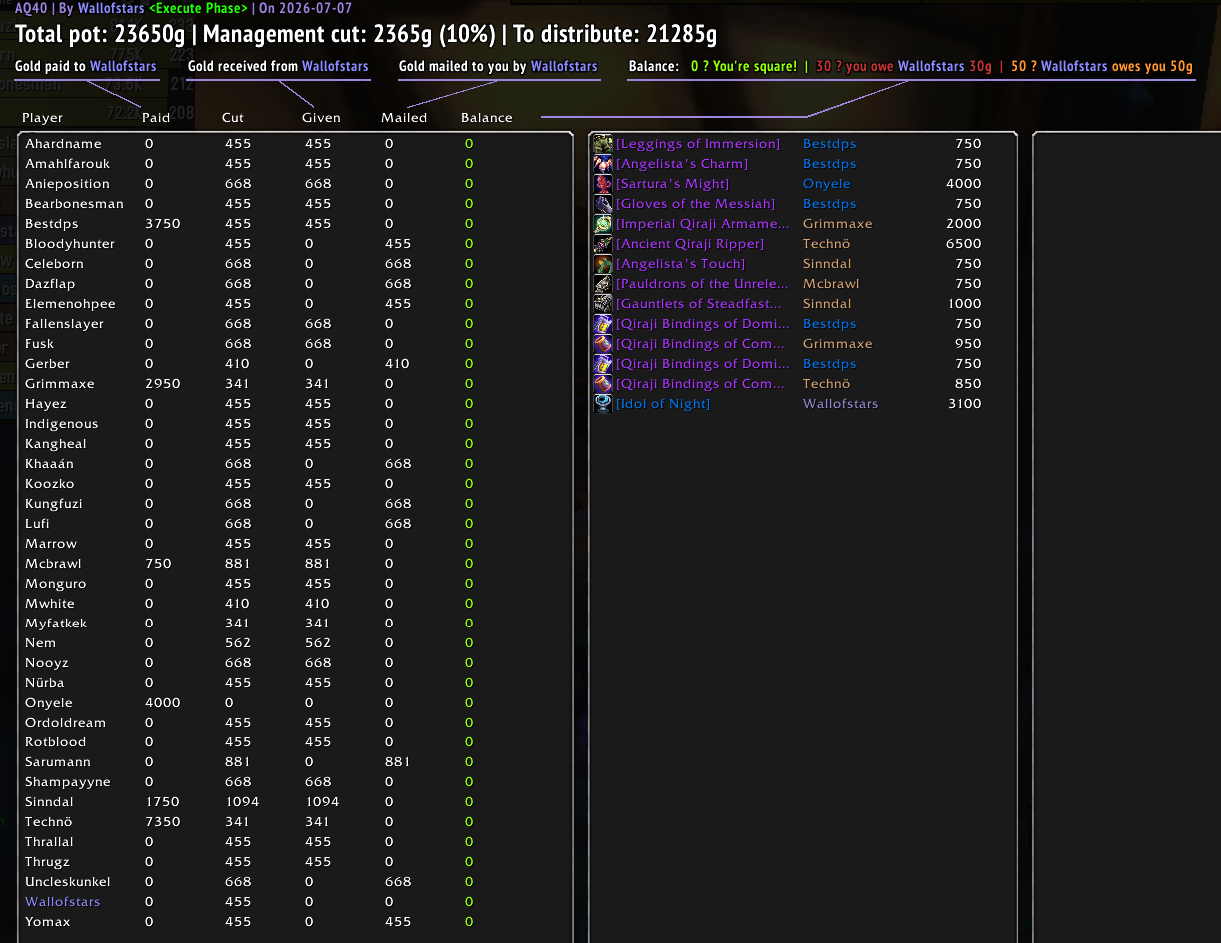Open the Gloves of the Messiah link
Screen dimensions: 1221x943
point(695,204)
